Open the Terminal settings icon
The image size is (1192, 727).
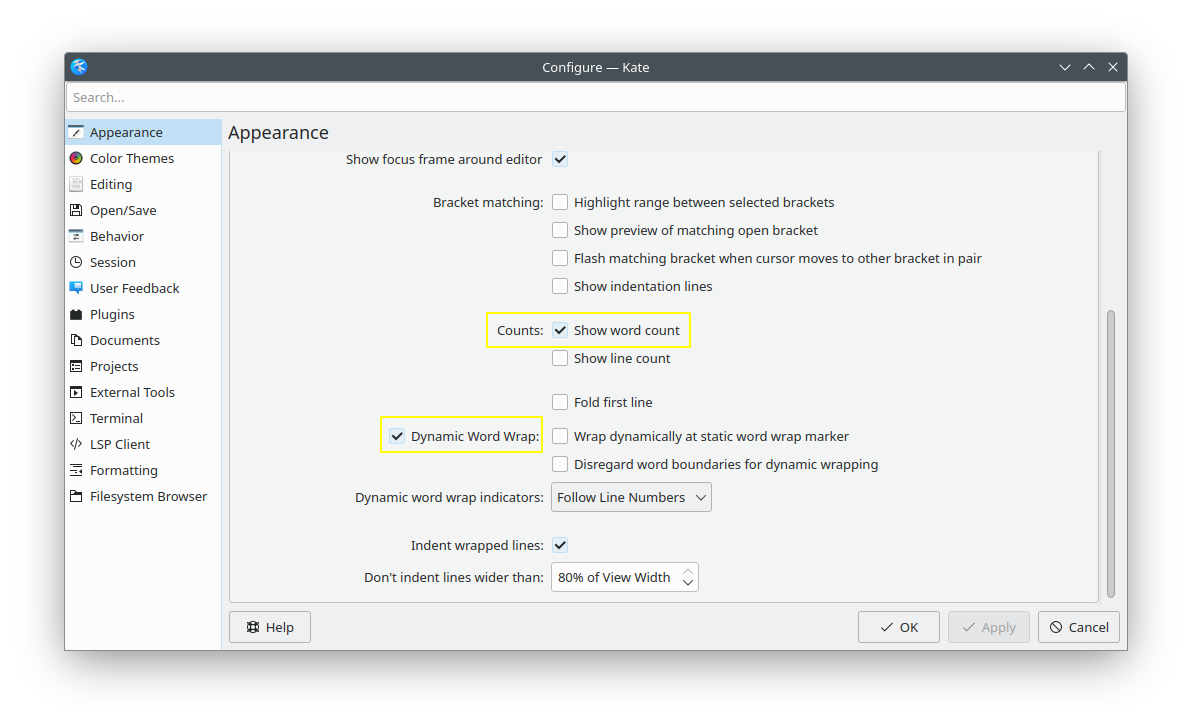coord(76,418)
